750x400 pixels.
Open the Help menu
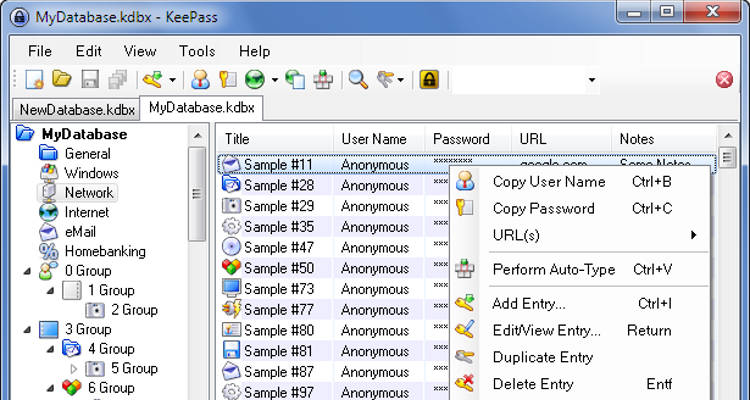pos(254,51)
